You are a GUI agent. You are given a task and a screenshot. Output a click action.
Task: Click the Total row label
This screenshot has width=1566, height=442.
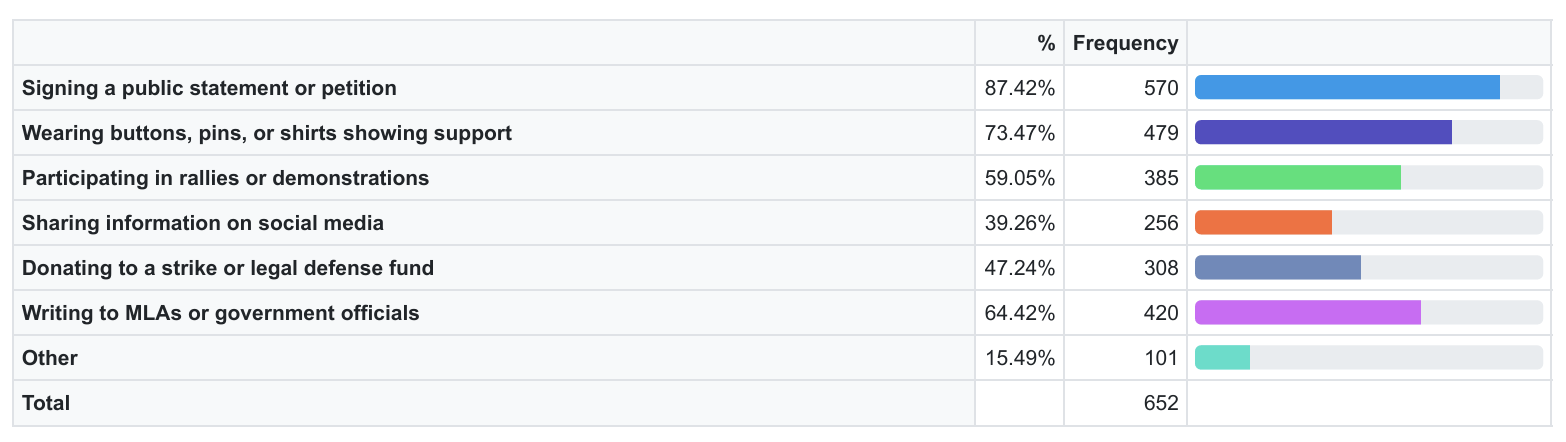point(46,403)
